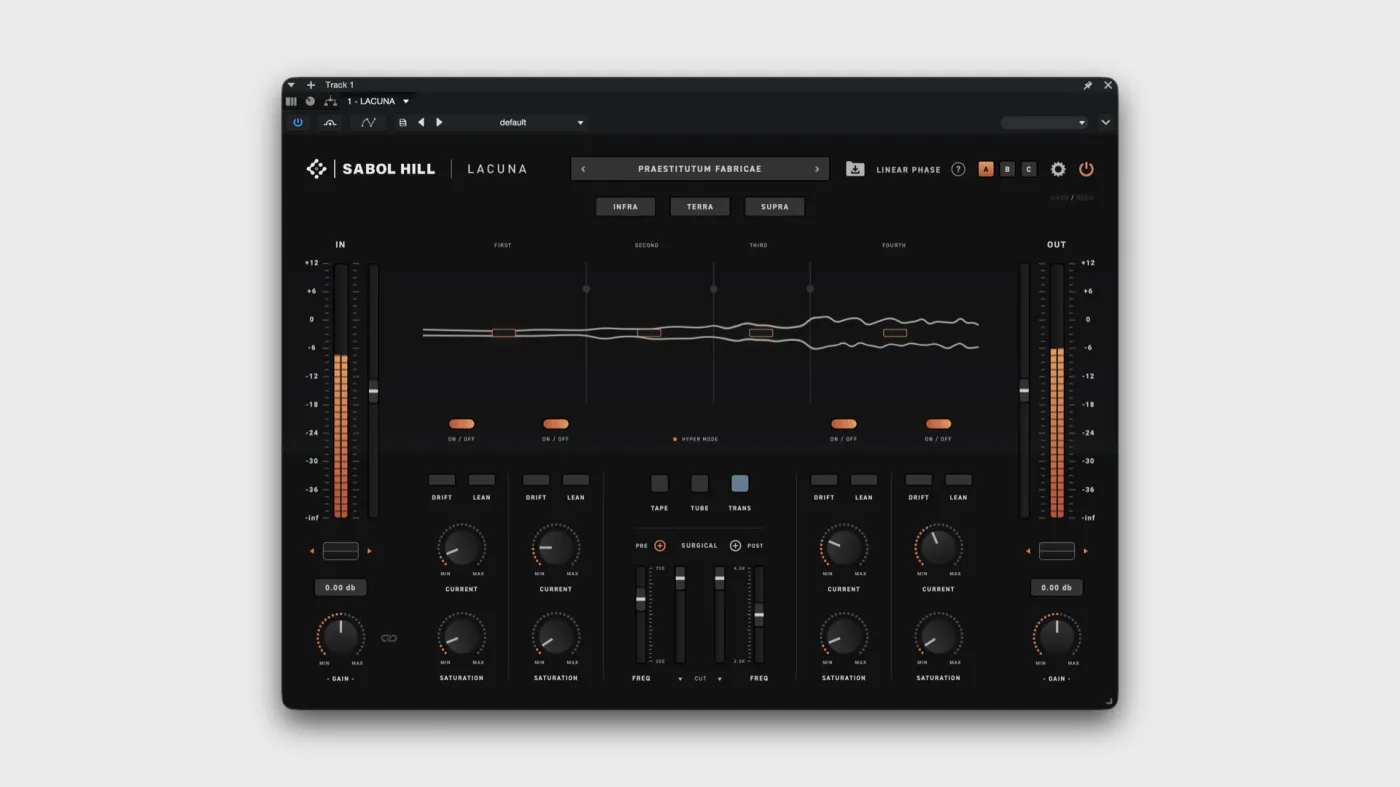Open the help question mark icon
Image resolution: width=1400 pixels, height=787 pixels.
(958, 169)
